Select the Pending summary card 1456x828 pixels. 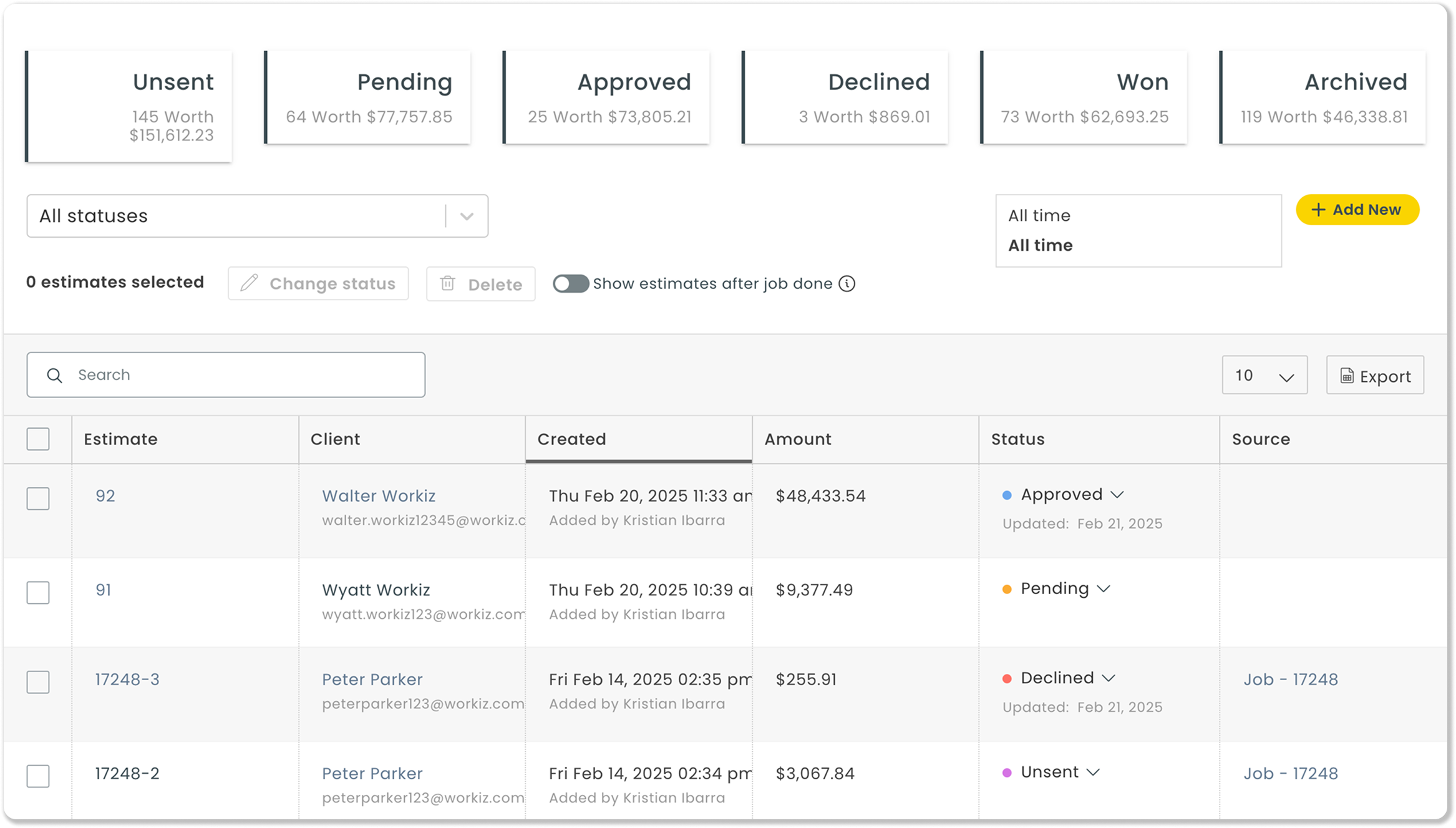[x=368, y=98]
